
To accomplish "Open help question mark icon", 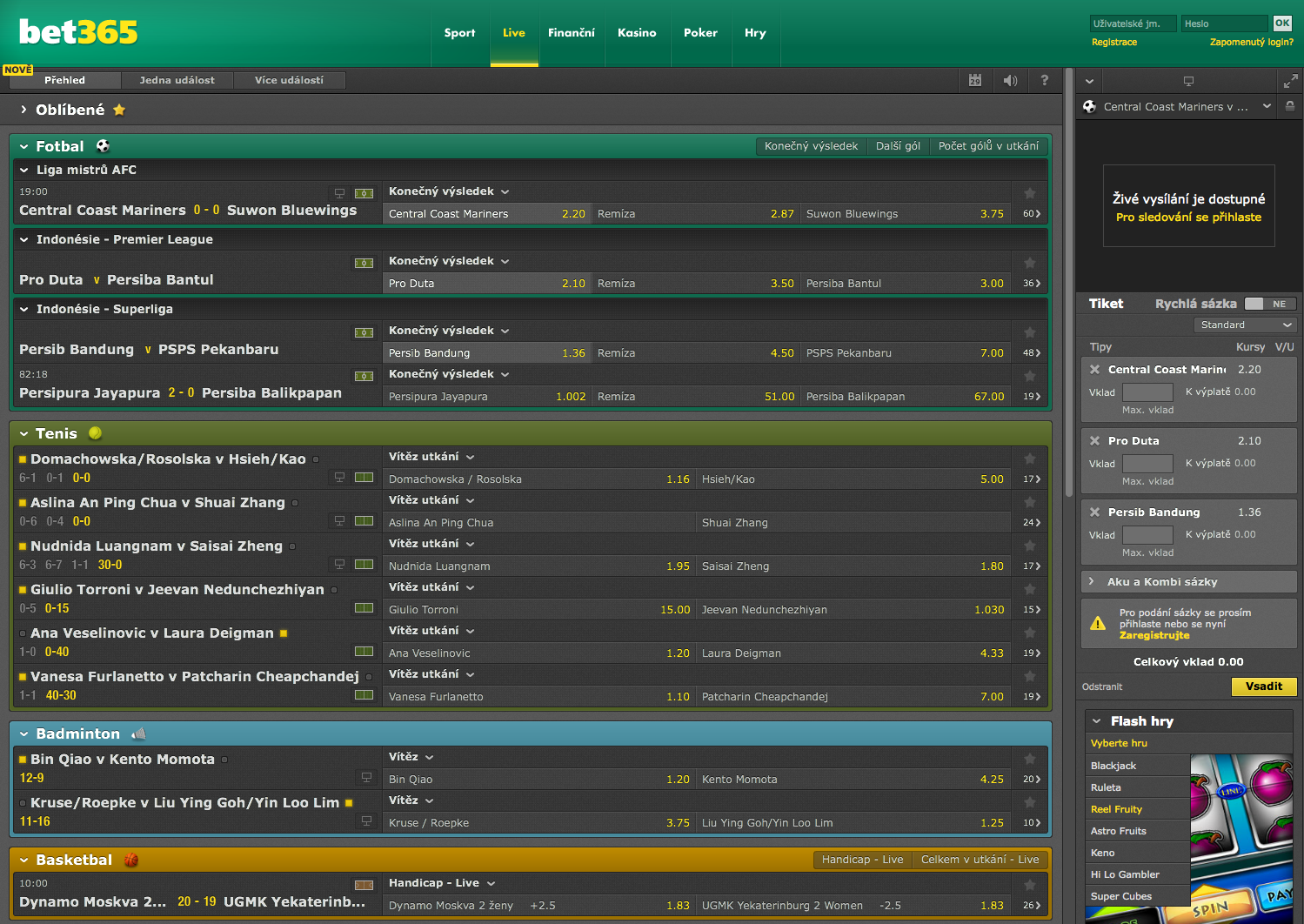I will click(1044, 80).
